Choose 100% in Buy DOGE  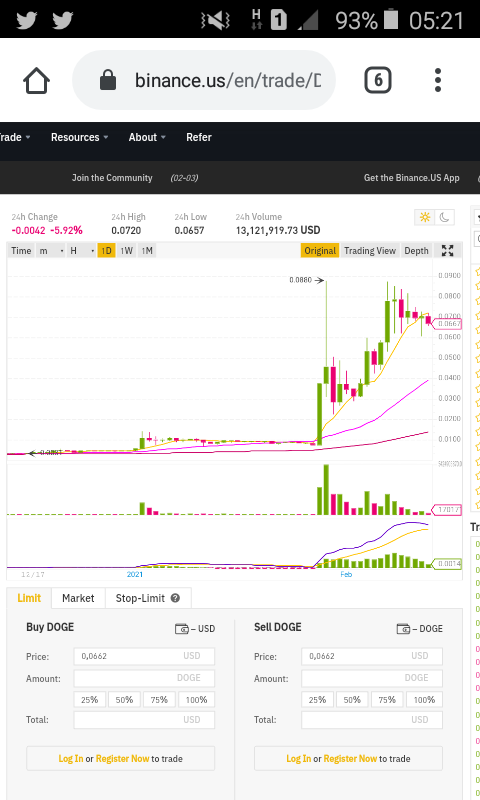pyautogui.click(x=196, y=699)
